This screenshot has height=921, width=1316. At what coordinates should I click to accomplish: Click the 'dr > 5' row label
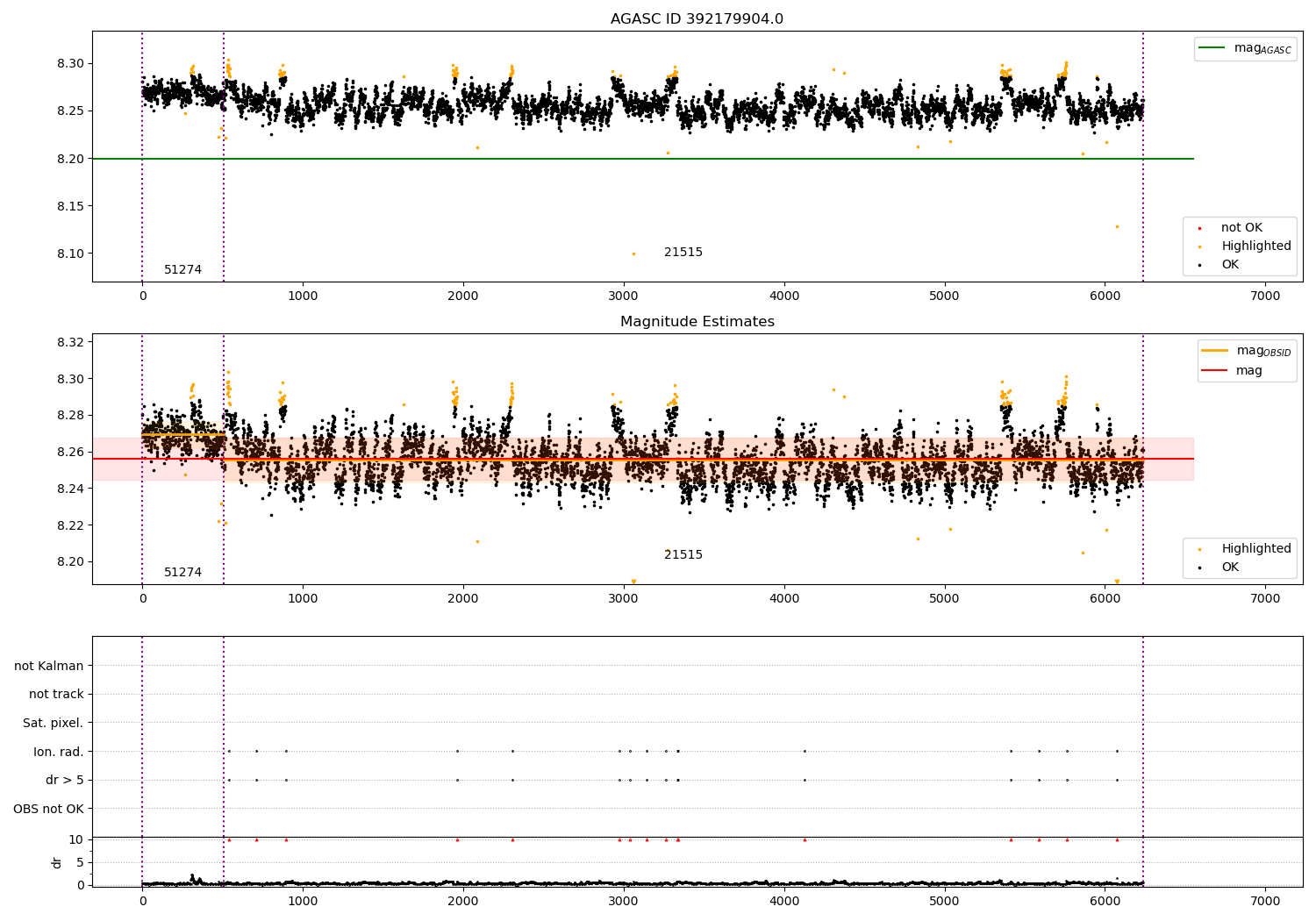[65, 780]
